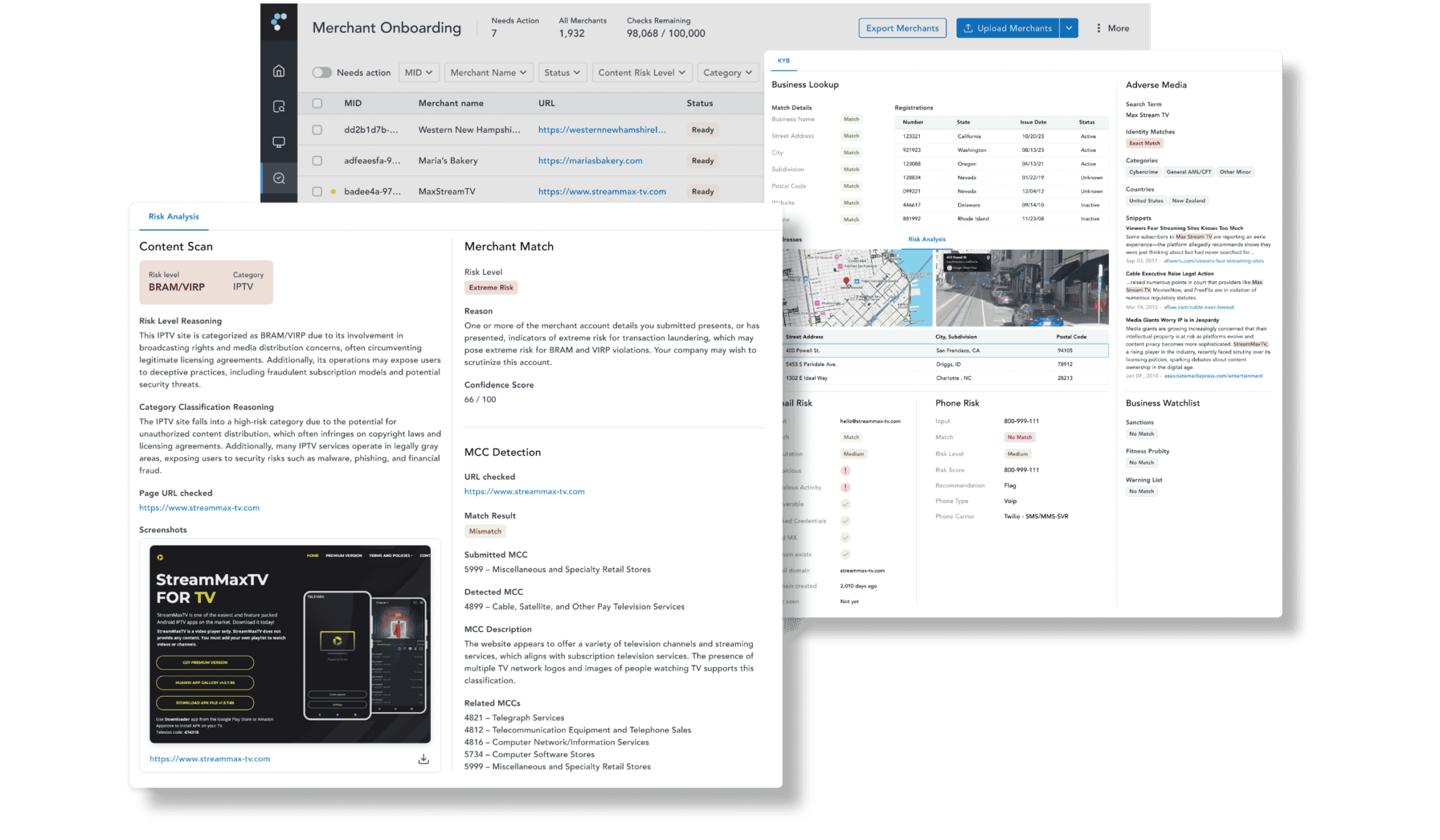Tick the checkbox for Maria's Bakery
The image size is (1440, 840).
pyautogui.click(x=317, y=161)
